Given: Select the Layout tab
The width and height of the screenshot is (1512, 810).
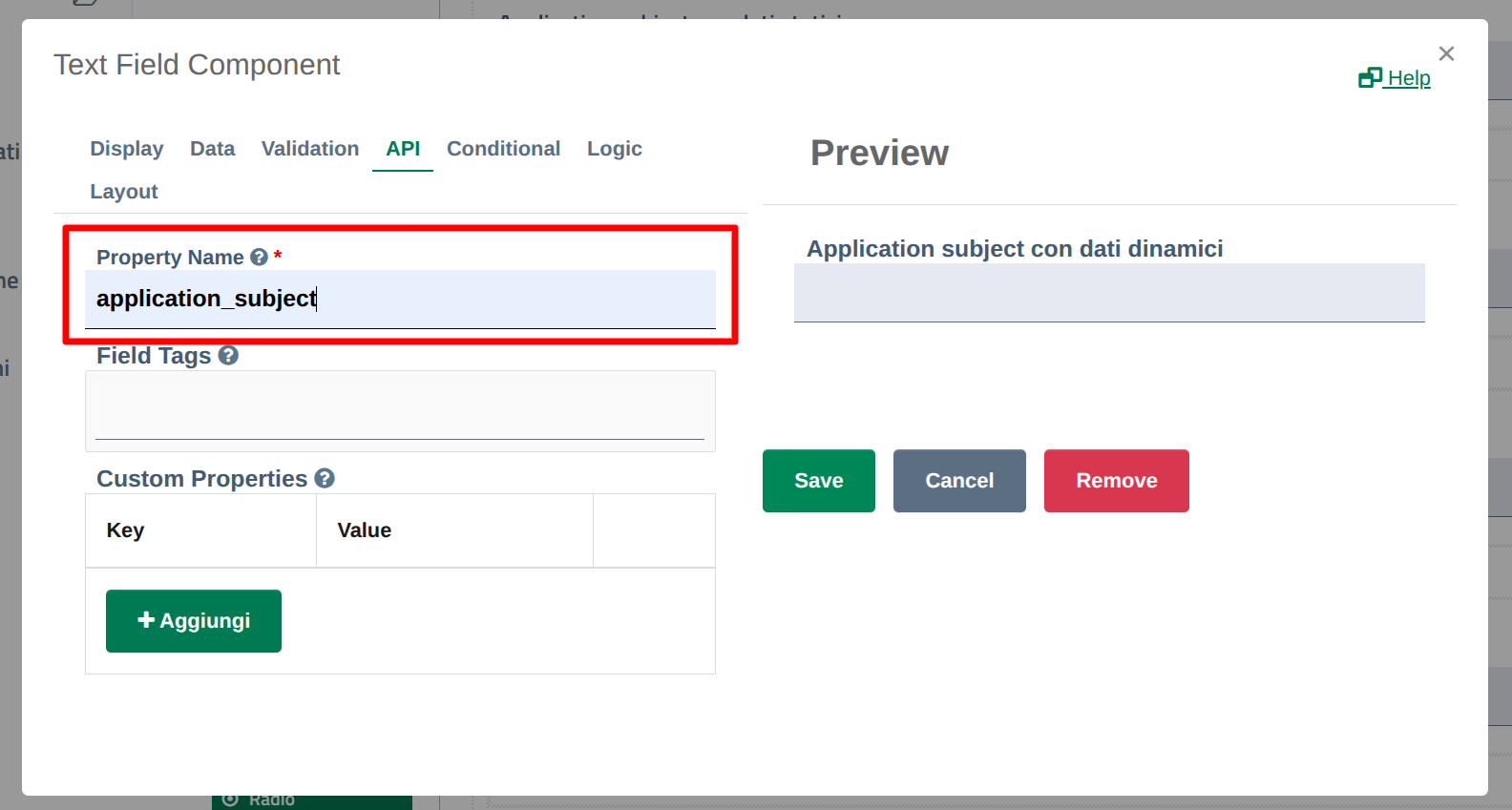Looking at the screenshot, I should 124,192.
